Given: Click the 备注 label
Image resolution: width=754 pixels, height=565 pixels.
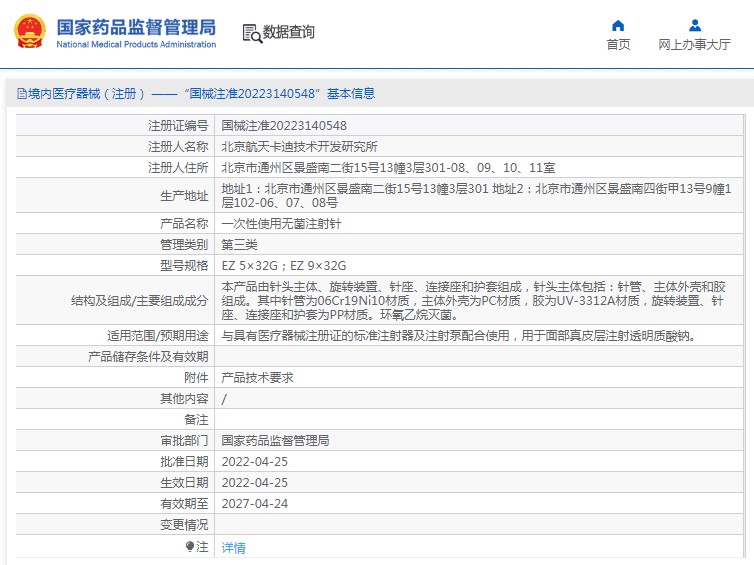Looking at the screenshot, I should point(196,420).
